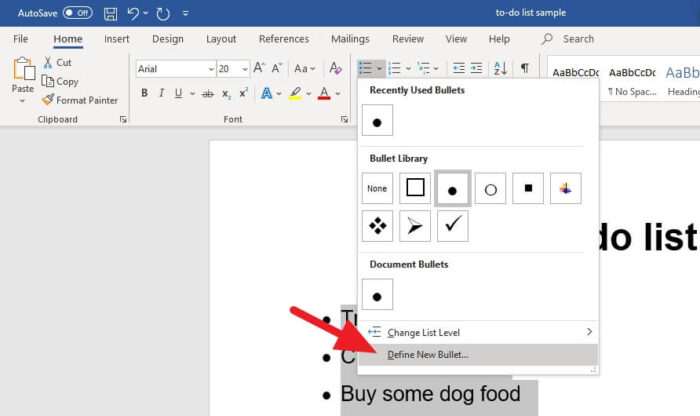Viewport: 700px width, 416px height.
Task: Click the Decrease Indent icon
Action: point(458,68)
